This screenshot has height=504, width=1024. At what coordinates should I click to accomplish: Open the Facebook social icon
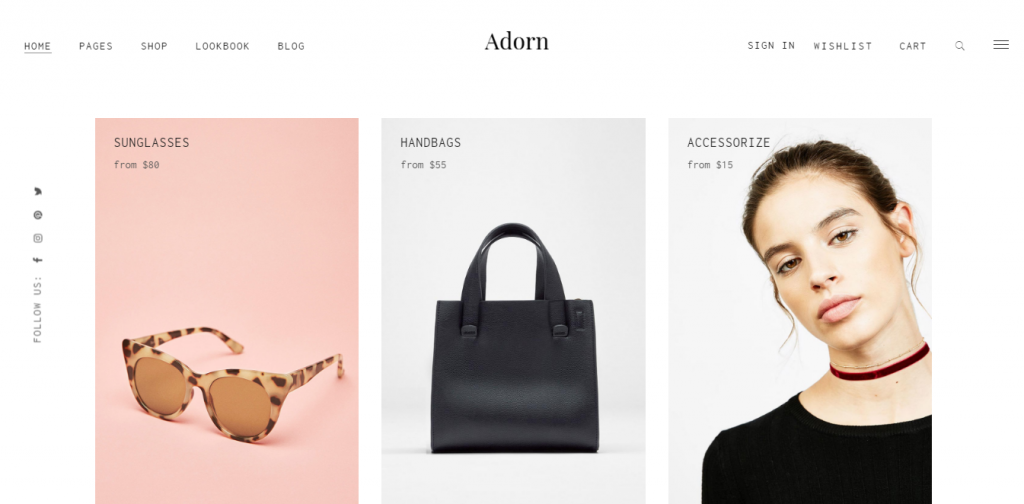(38, 260)
